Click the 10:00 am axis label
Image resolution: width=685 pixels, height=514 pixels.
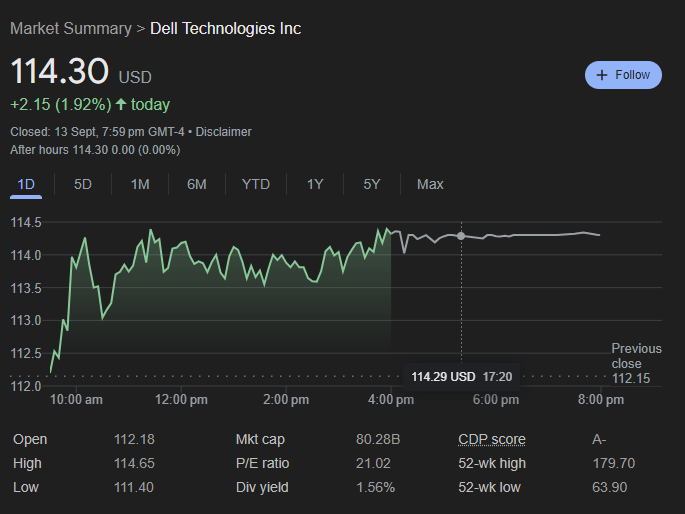coord(76,400)
